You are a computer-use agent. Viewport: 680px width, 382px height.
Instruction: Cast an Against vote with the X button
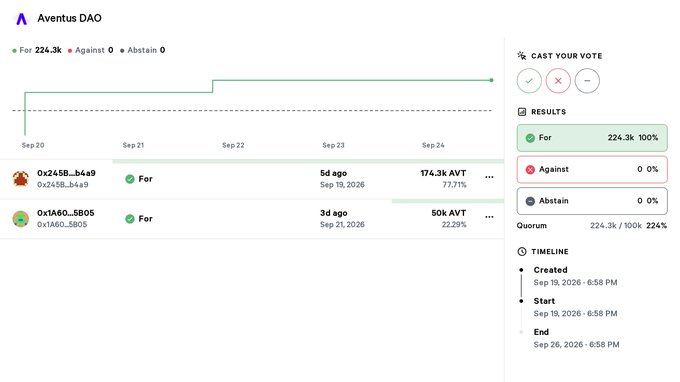coord(558,81)
